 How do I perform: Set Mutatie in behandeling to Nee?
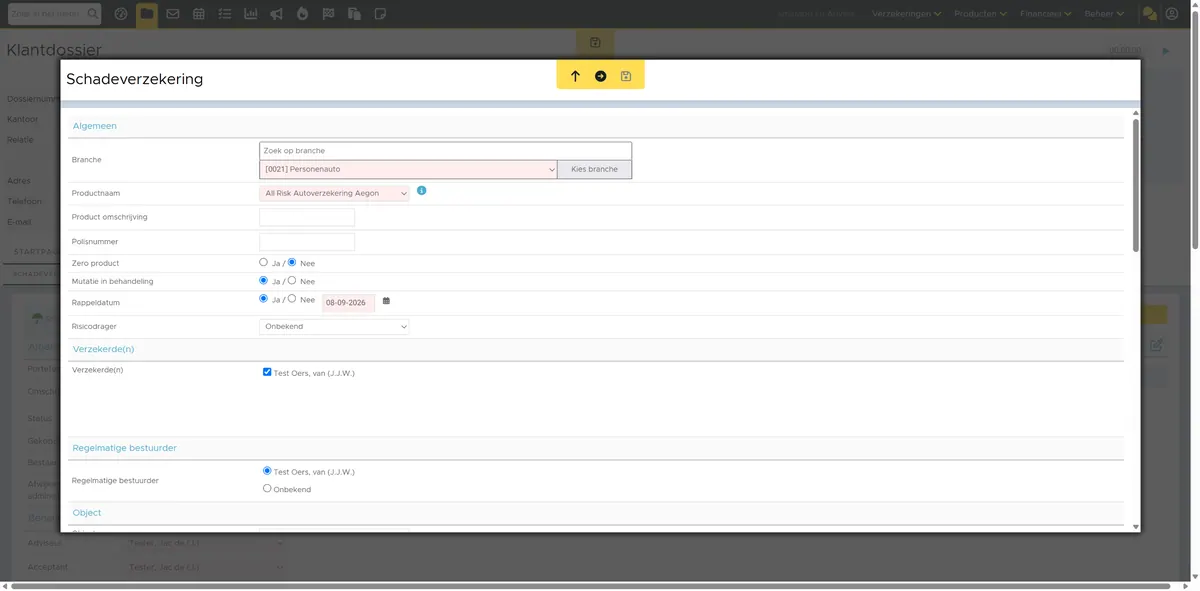(292, 281)
